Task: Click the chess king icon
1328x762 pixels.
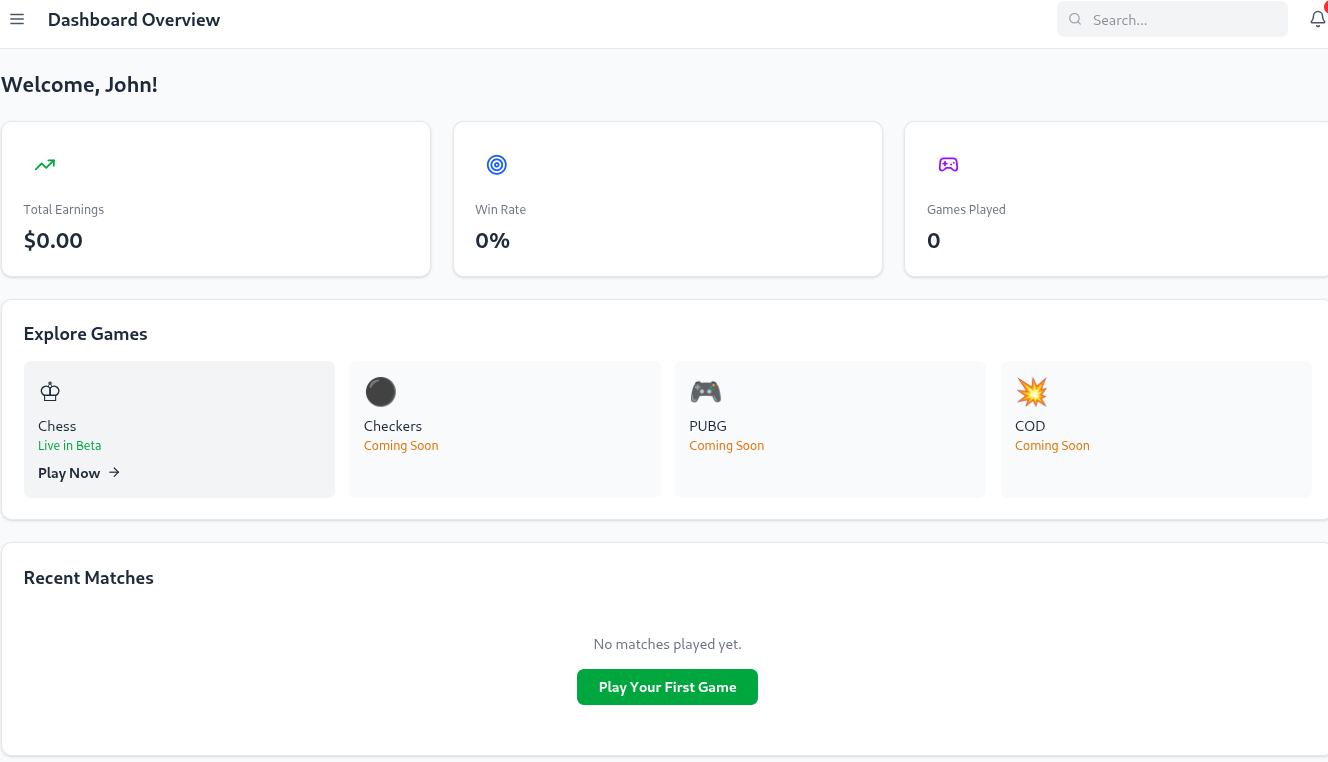Action: click(x=50, y=392)
